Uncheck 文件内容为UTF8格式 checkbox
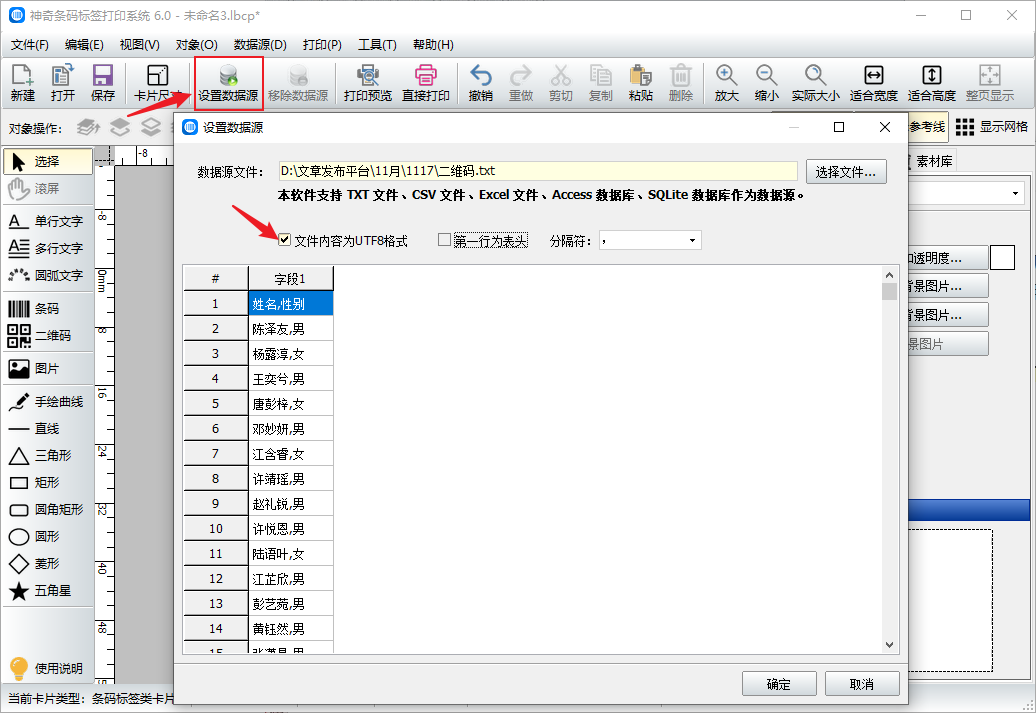1036x713 pixels. pos(285,240)
